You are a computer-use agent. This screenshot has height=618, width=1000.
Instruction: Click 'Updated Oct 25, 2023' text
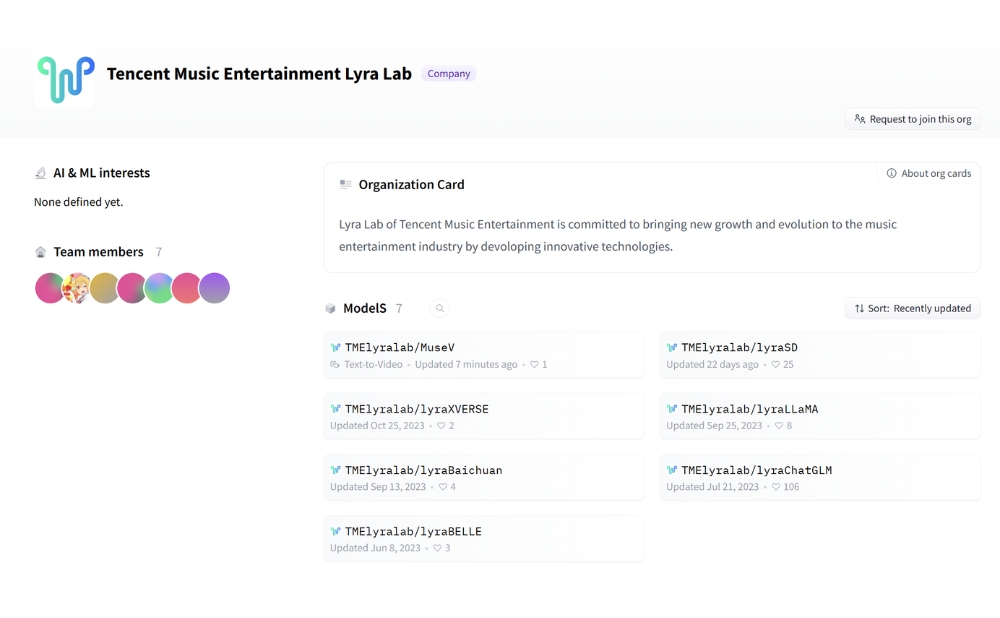point(377,426)
